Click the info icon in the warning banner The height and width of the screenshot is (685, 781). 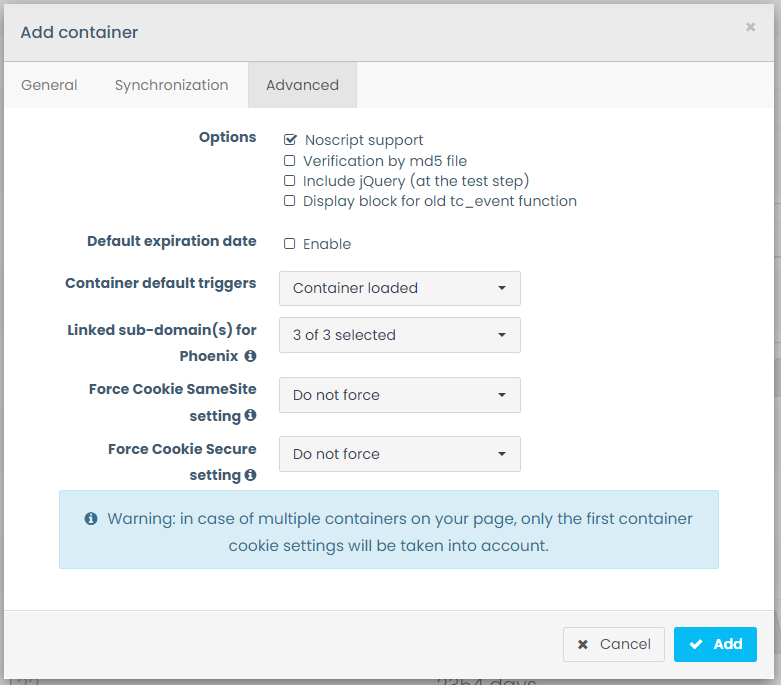coord(91,519)
